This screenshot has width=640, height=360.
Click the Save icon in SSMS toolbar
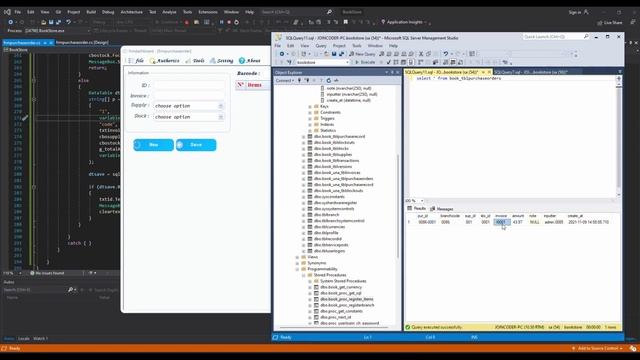[334, 54]
